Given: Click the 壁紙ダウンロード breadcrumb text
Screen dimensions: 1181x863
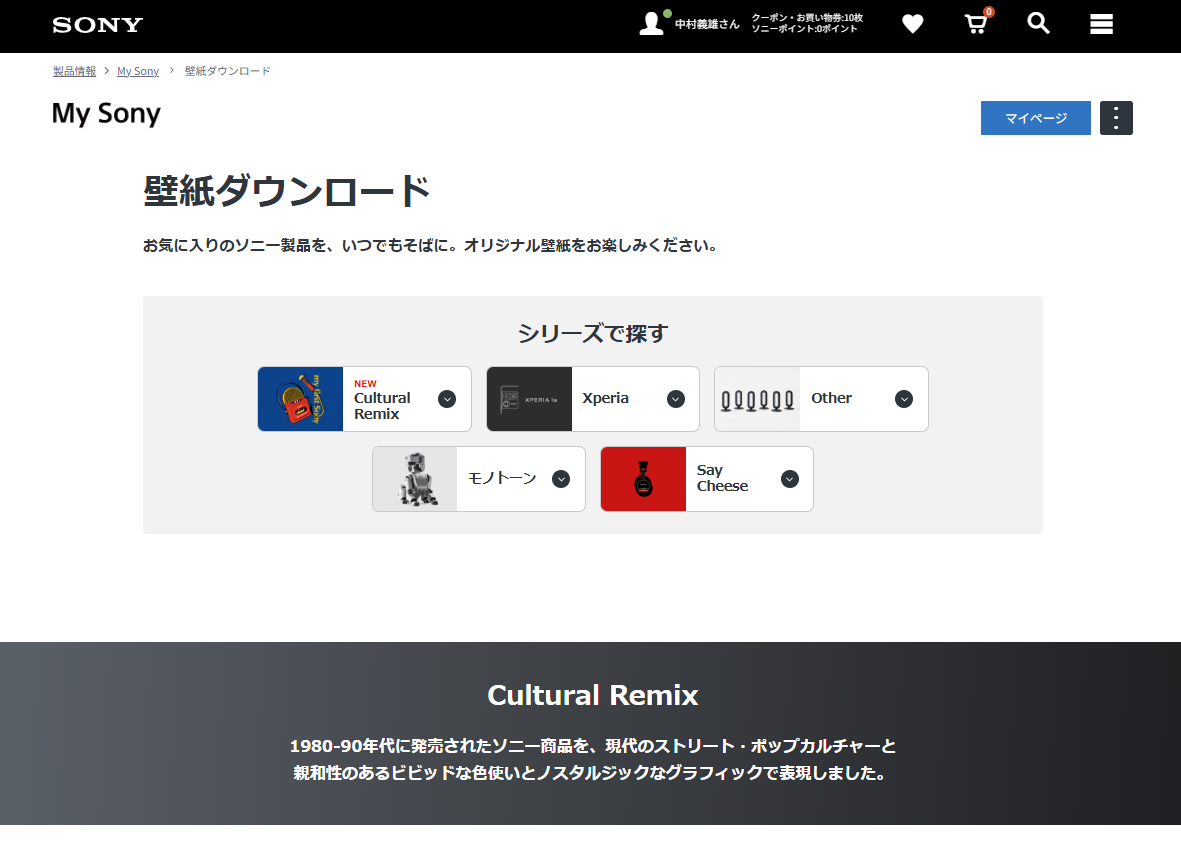Looking at the screenshot, I should [227, 71].
